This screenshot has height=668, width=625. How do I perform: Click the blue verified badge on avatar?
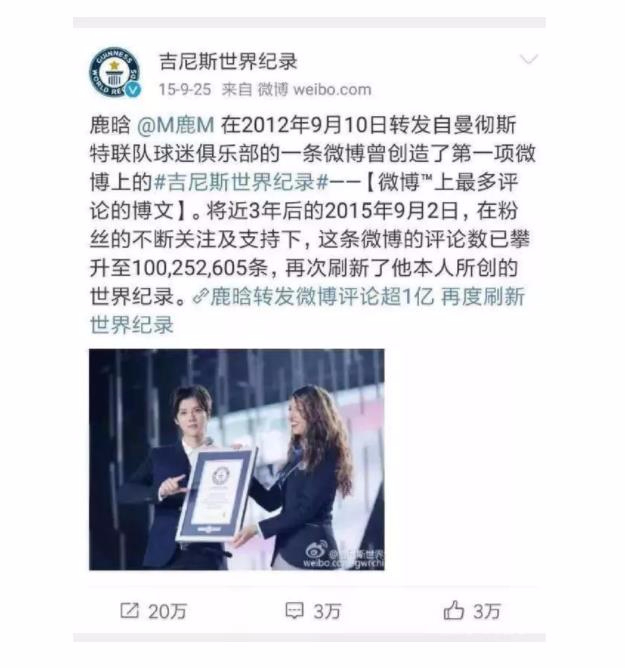(134, 90)
